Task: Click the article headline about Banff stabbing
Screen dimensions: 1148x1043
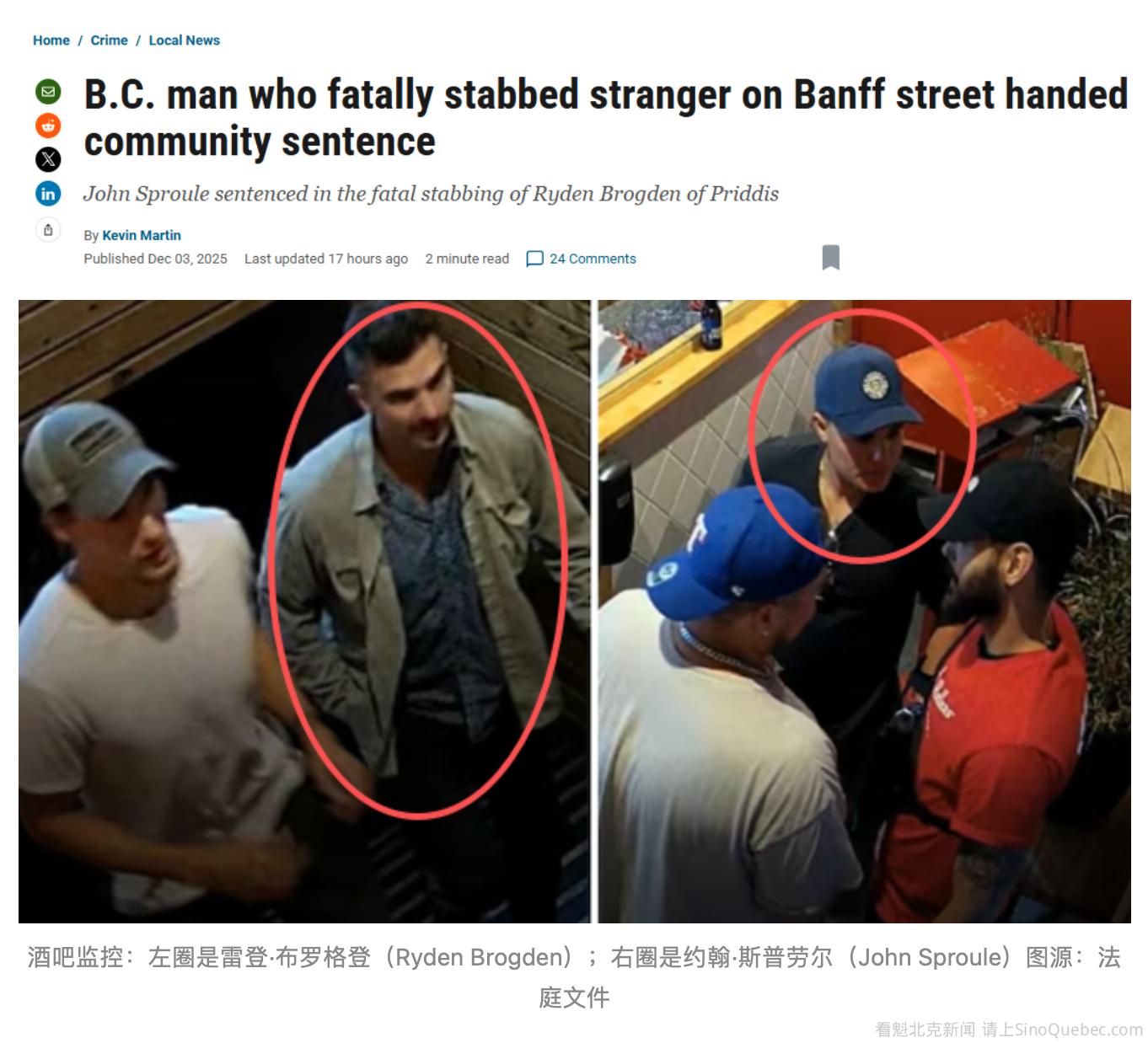Action: tap(605, 118)
